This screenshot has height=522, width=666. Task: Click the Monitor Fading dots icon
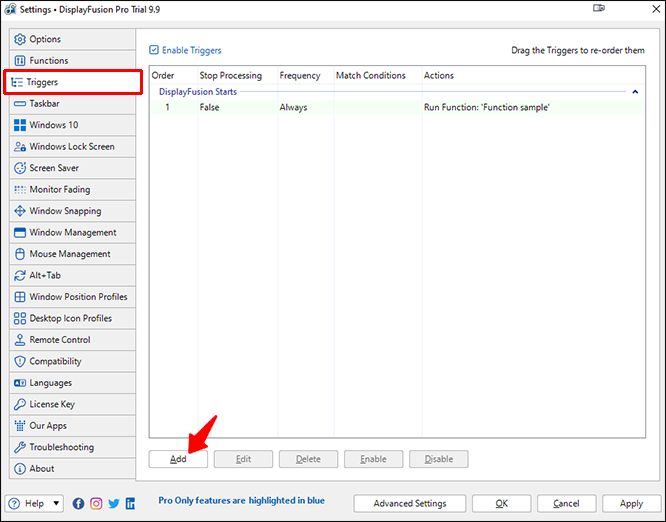point(20,189)
